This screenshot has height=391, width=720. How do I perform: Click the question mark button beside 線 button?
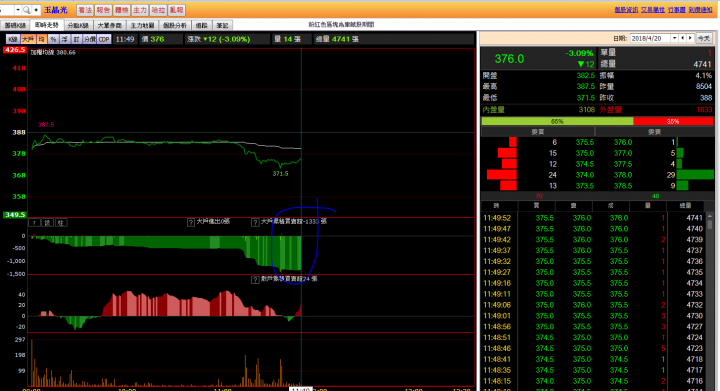pyautogui.click(x=34, y=223)
